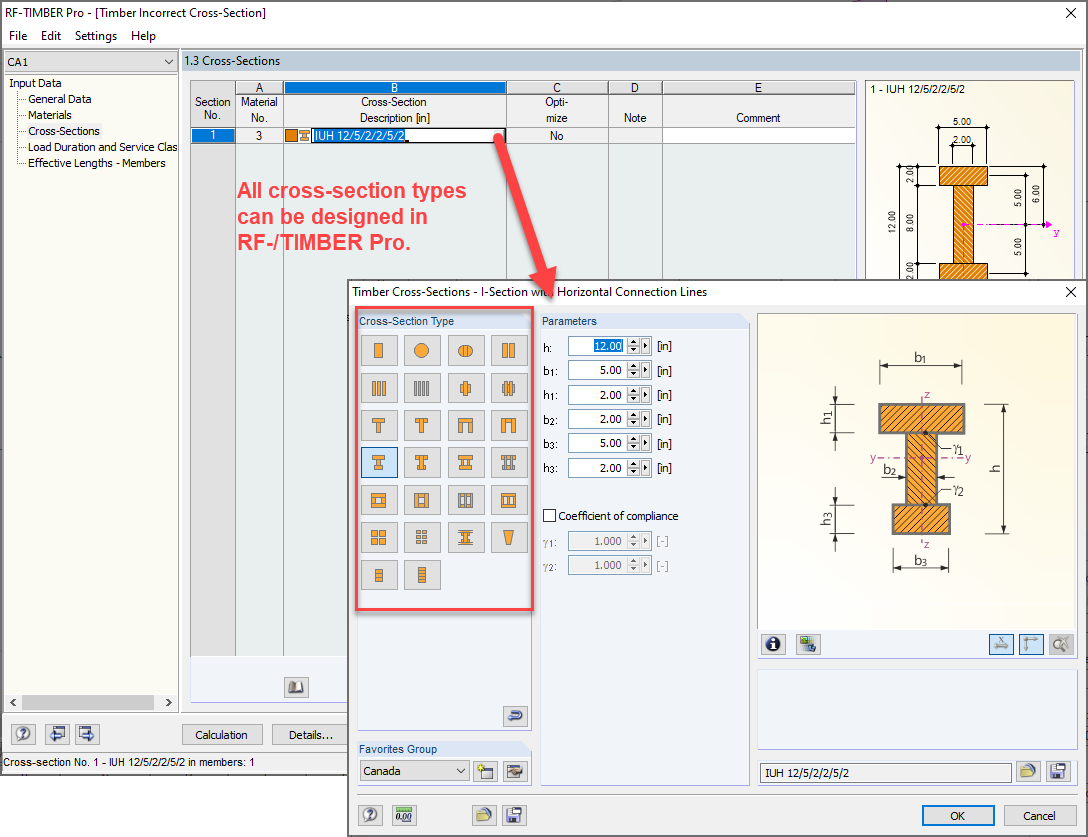Select the tapered trapezoid section type

(509, 537)
